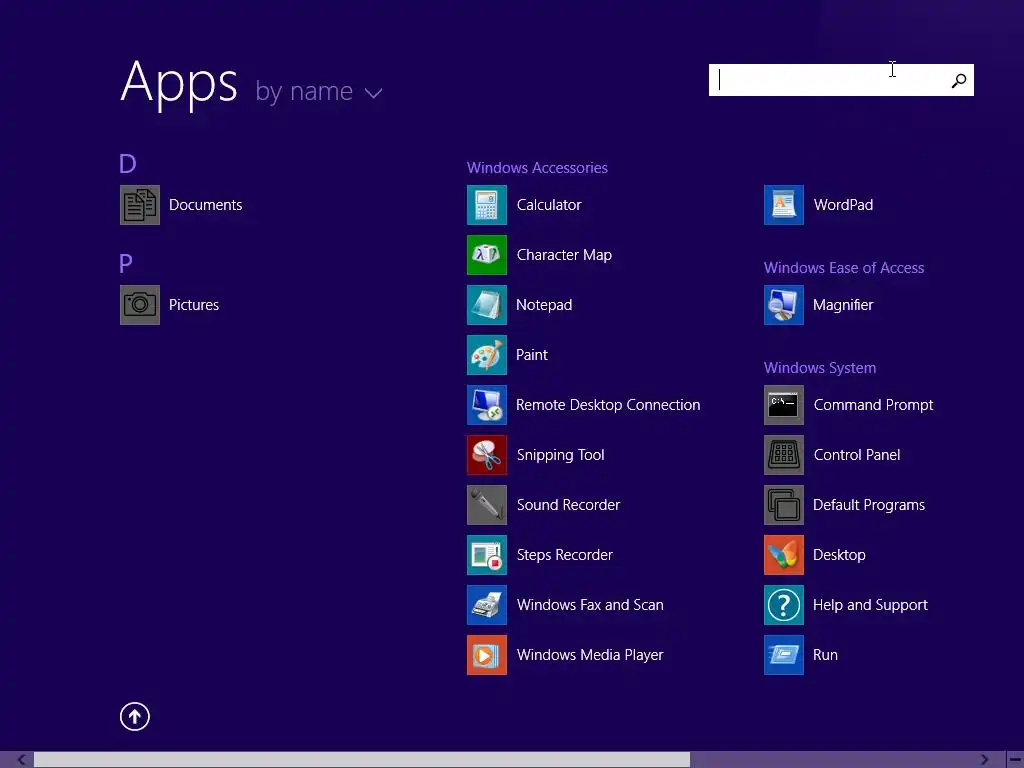Click the 'Command Prompt' label text
The height and width of the screenshot is (768, 1024).
click(873, 405)
